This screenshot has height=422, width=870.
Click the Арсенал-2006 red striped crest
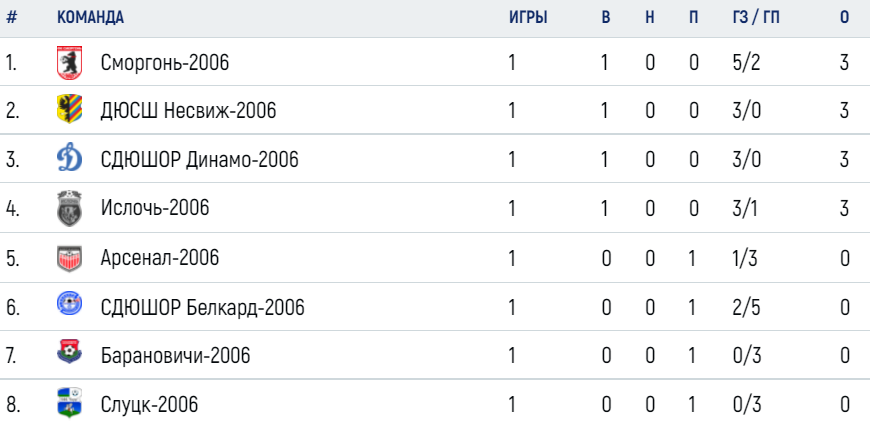tap(69, 258)
